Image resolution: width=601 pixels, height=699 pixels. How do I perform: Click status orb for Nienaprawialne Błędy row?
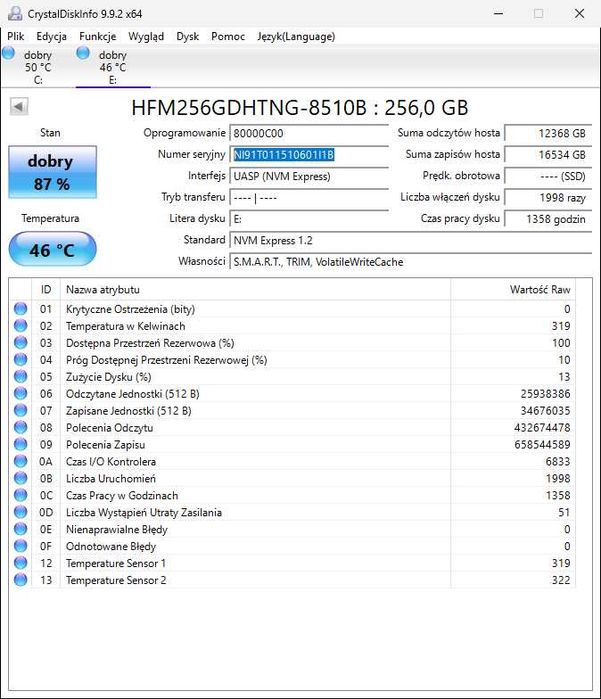[x=21, y=529]
